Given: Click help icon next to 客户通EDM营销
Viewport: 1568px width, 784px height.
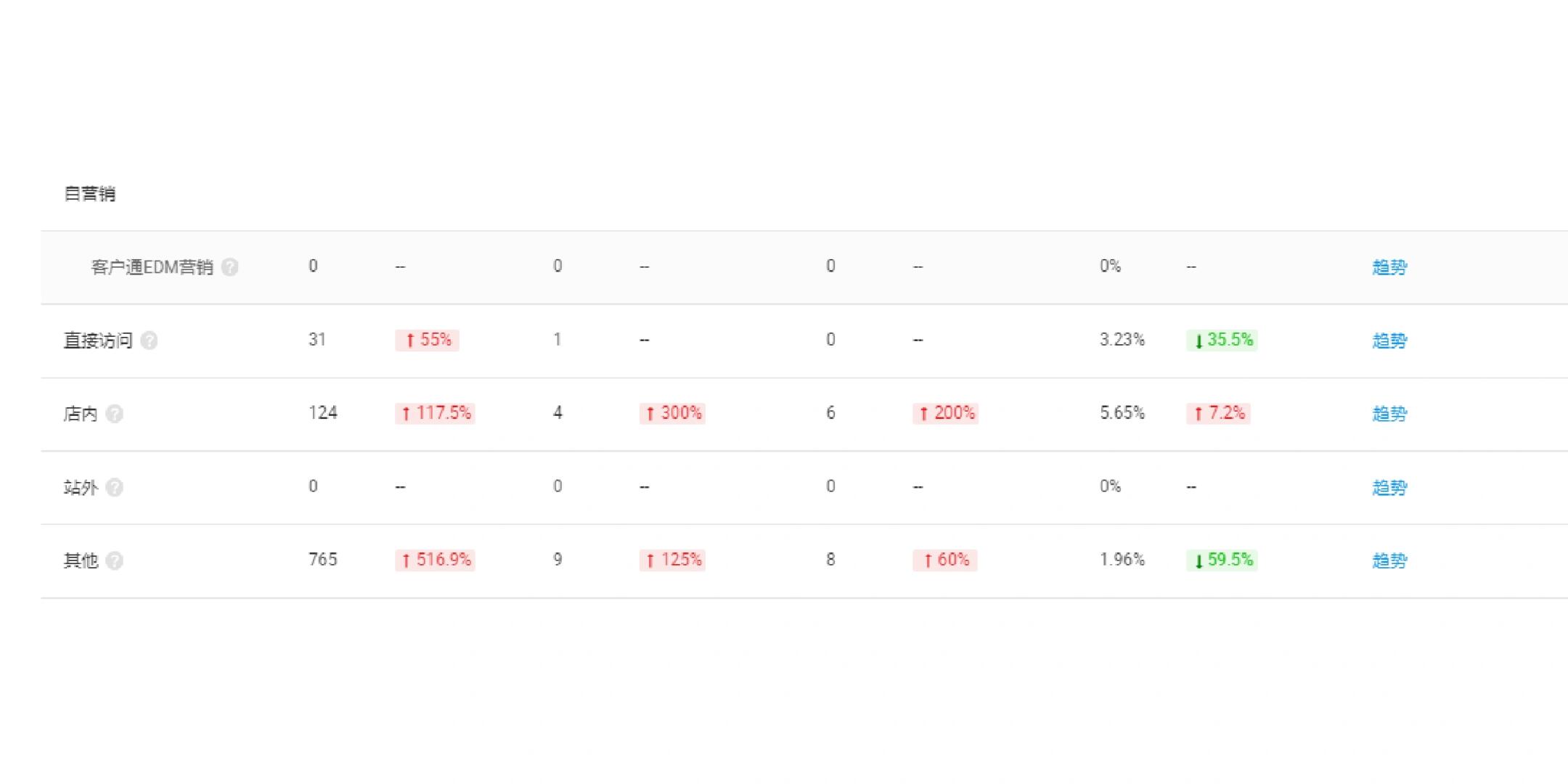Looking at the screenshot, I should tap(229, 267).
